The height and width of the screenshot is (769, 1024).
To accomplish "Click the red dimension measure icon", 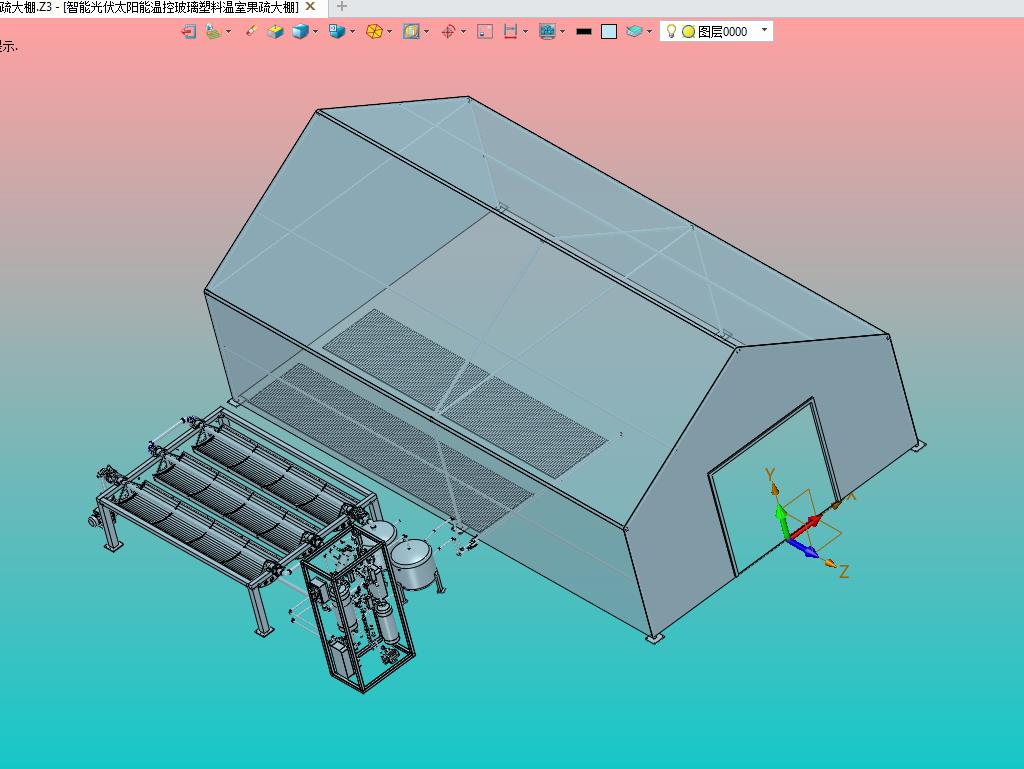I will pos(510,31).
